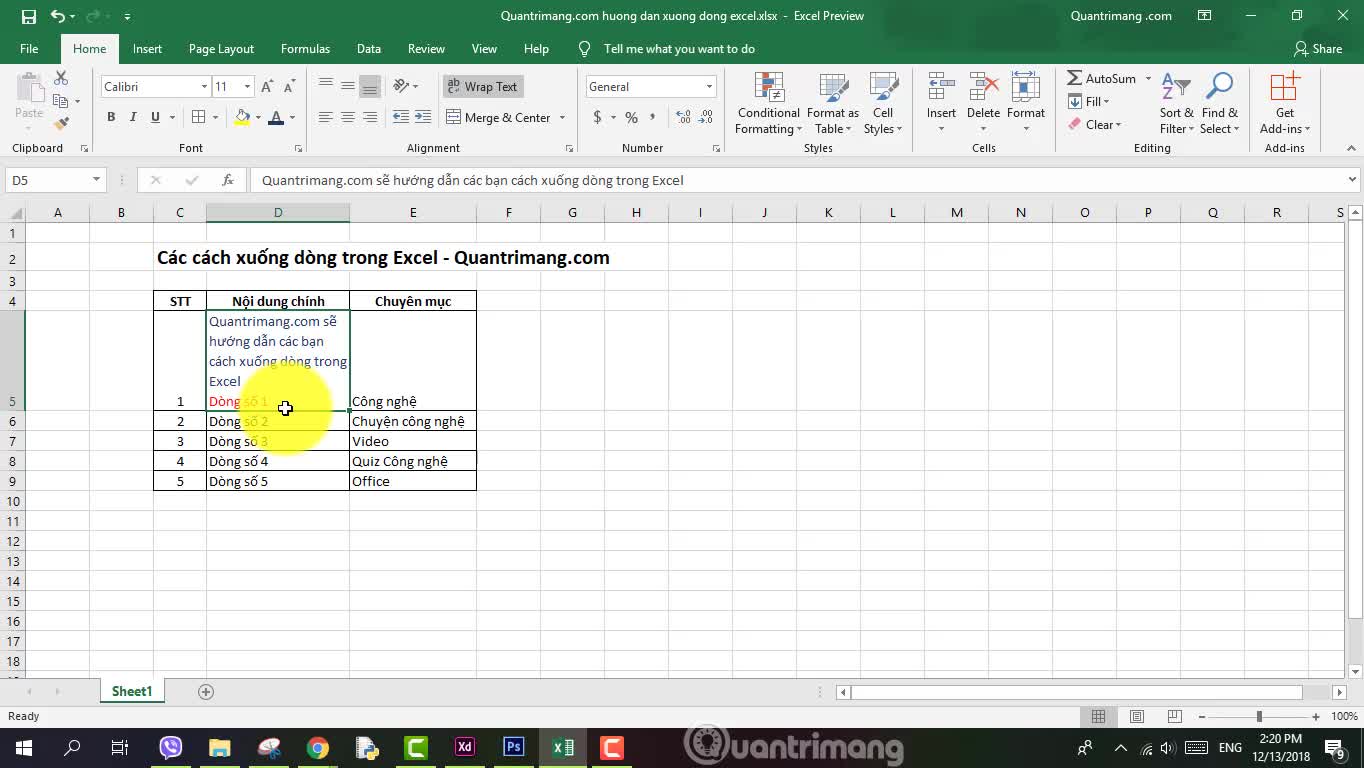Open Conditional Formatting menu
Viewport: 1364px width, 768px height.
768,103
